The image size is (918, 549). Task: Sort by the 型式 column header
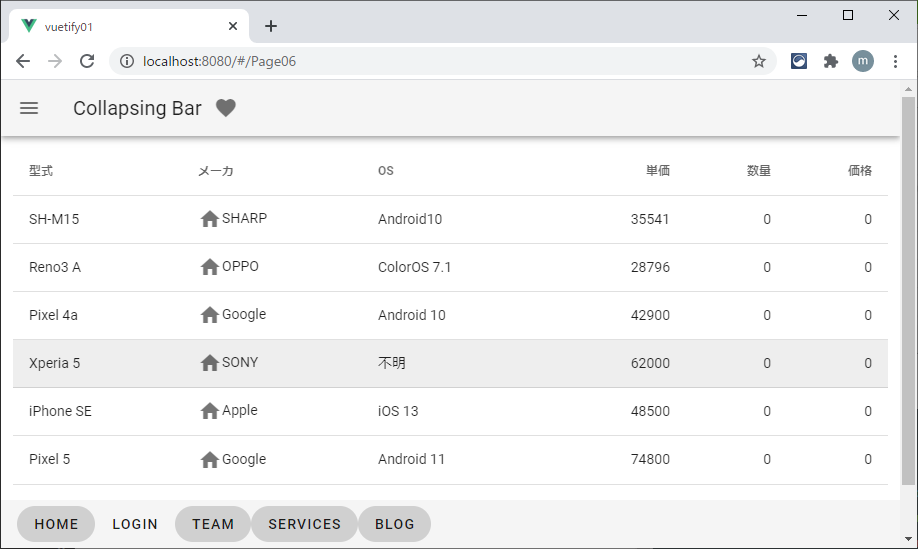[x=41, y=171]
